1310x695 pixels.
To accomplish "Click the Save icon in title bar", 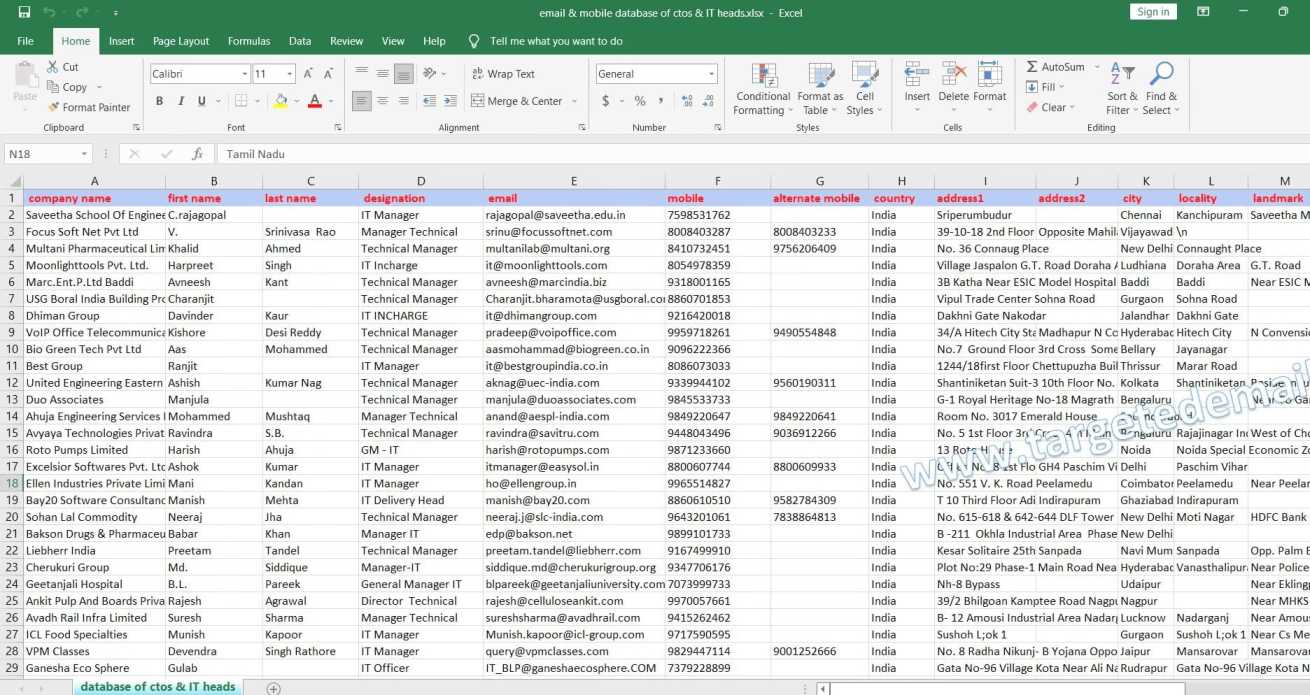I will pyautogui.click(x=24, y=12).
